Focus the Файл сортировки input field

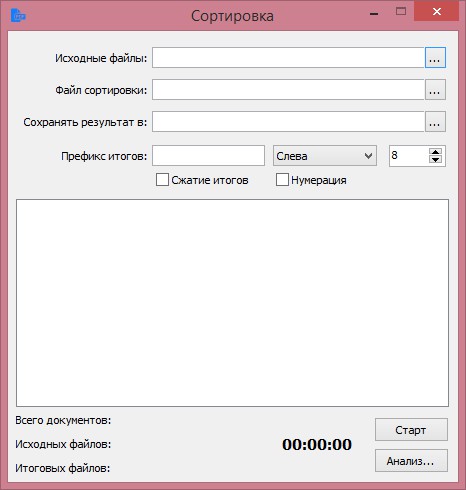[288, 90]
